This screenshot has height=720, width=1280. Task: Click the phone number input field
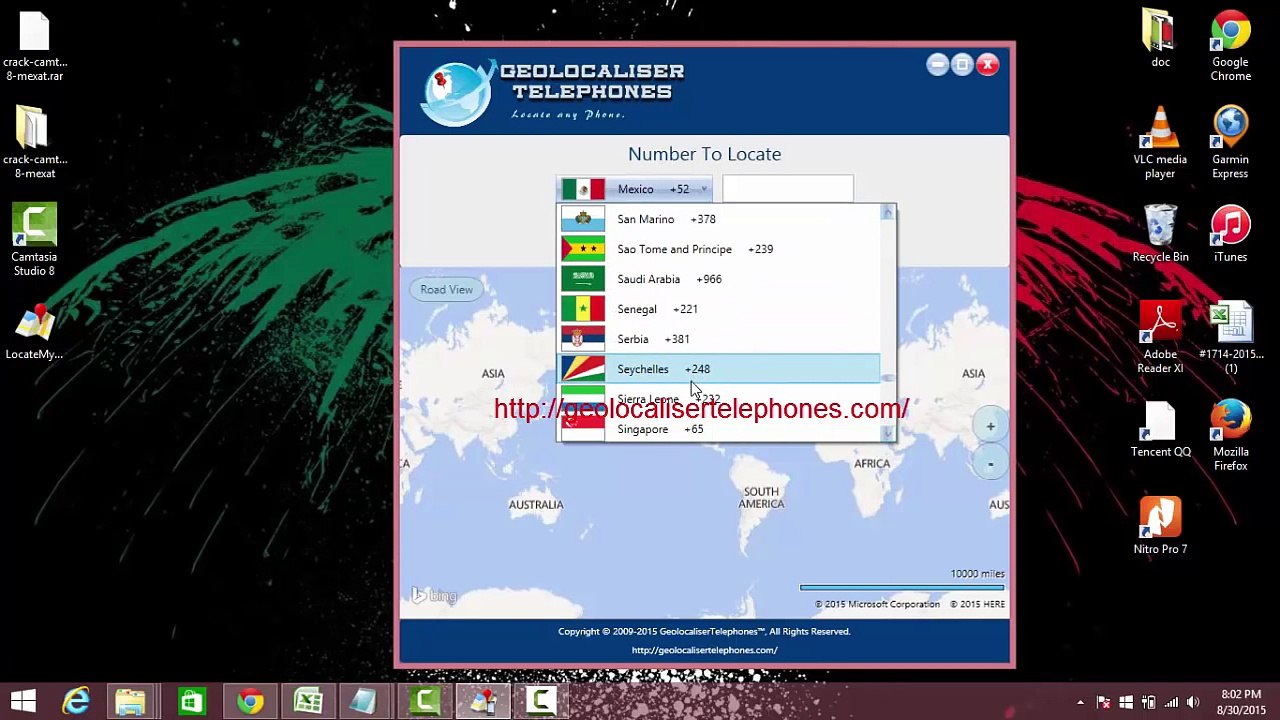(x=788, y=189)
